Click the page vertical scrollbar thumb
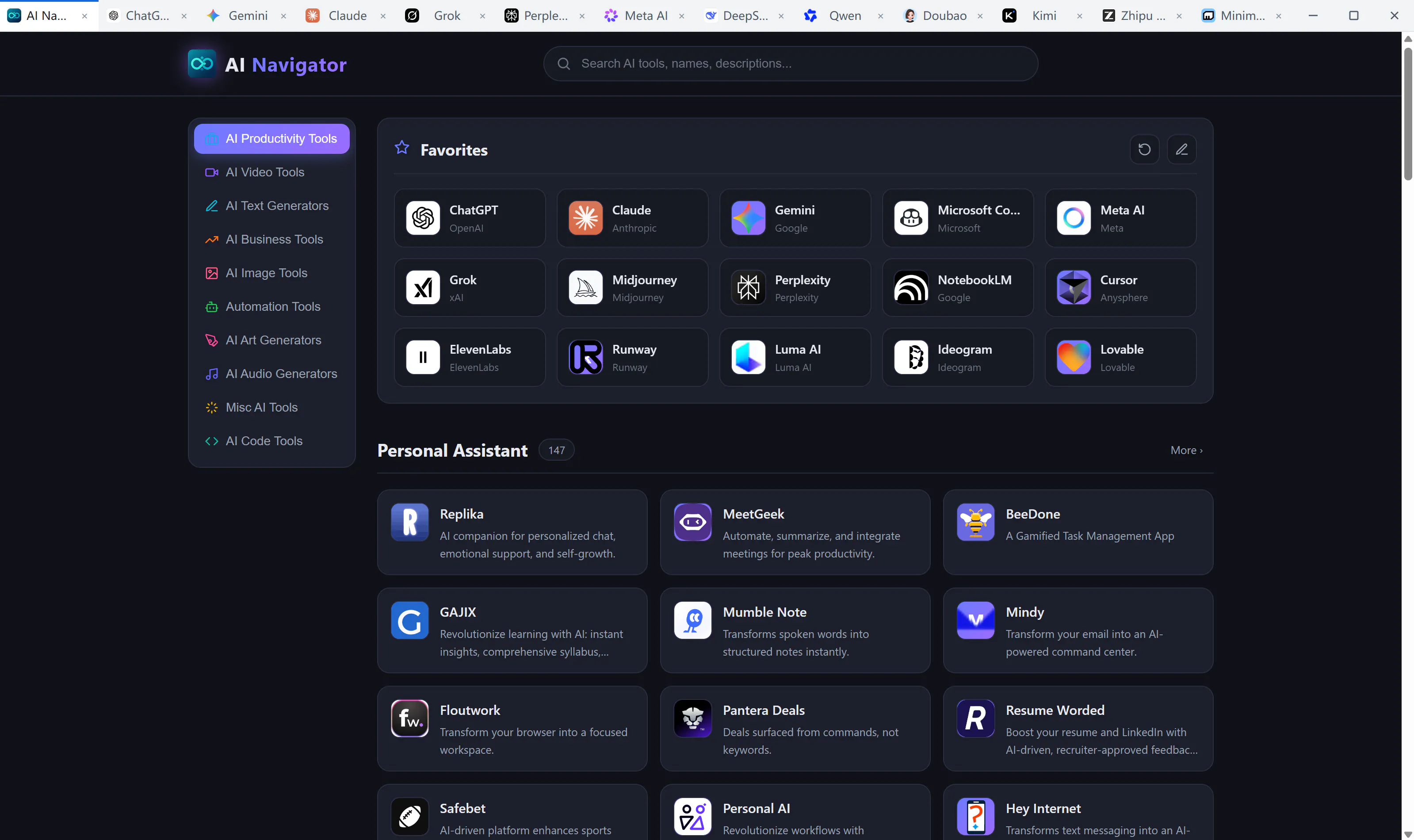The image size is (1414, 840). click(x=1408, y=113)
